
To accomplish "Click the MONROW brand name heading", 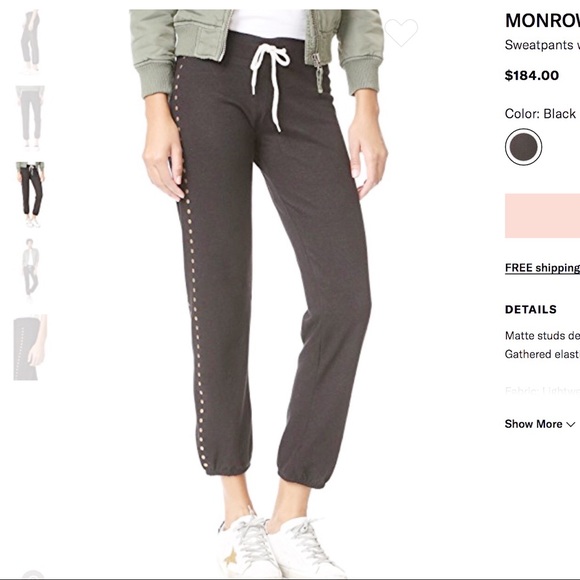I will coord(542,21).
